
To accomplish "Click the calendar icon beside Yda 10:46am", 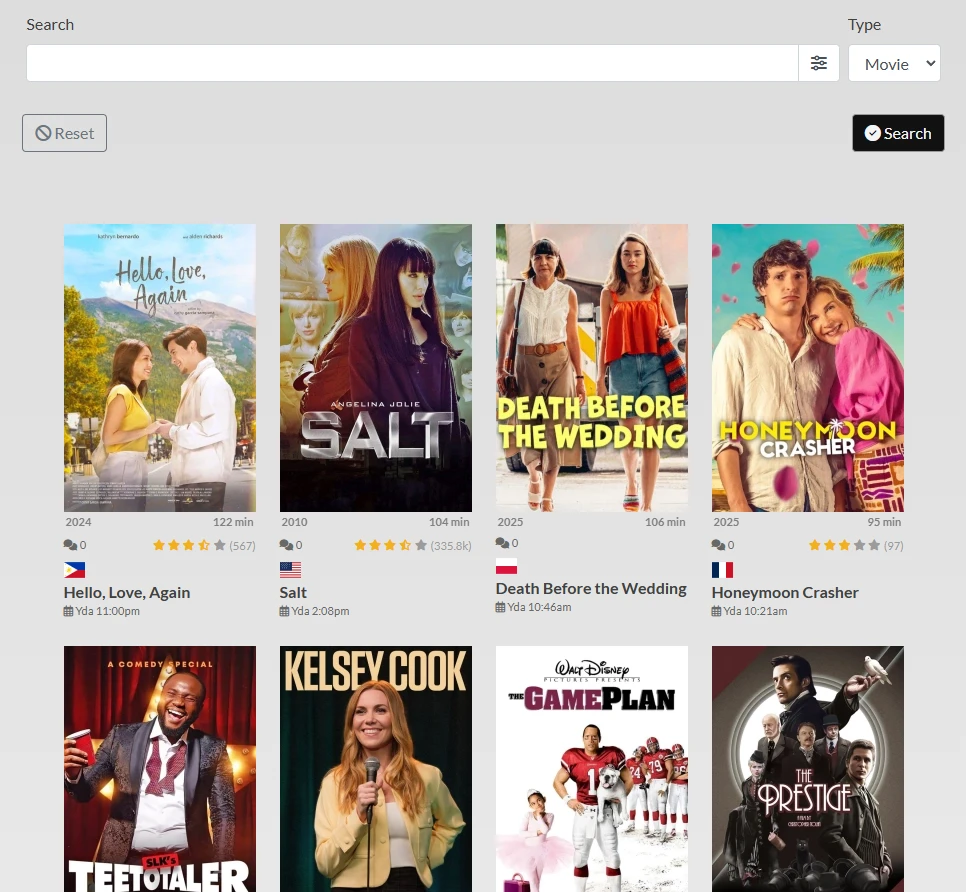I will pyautogui.click(x=500, y=607).
